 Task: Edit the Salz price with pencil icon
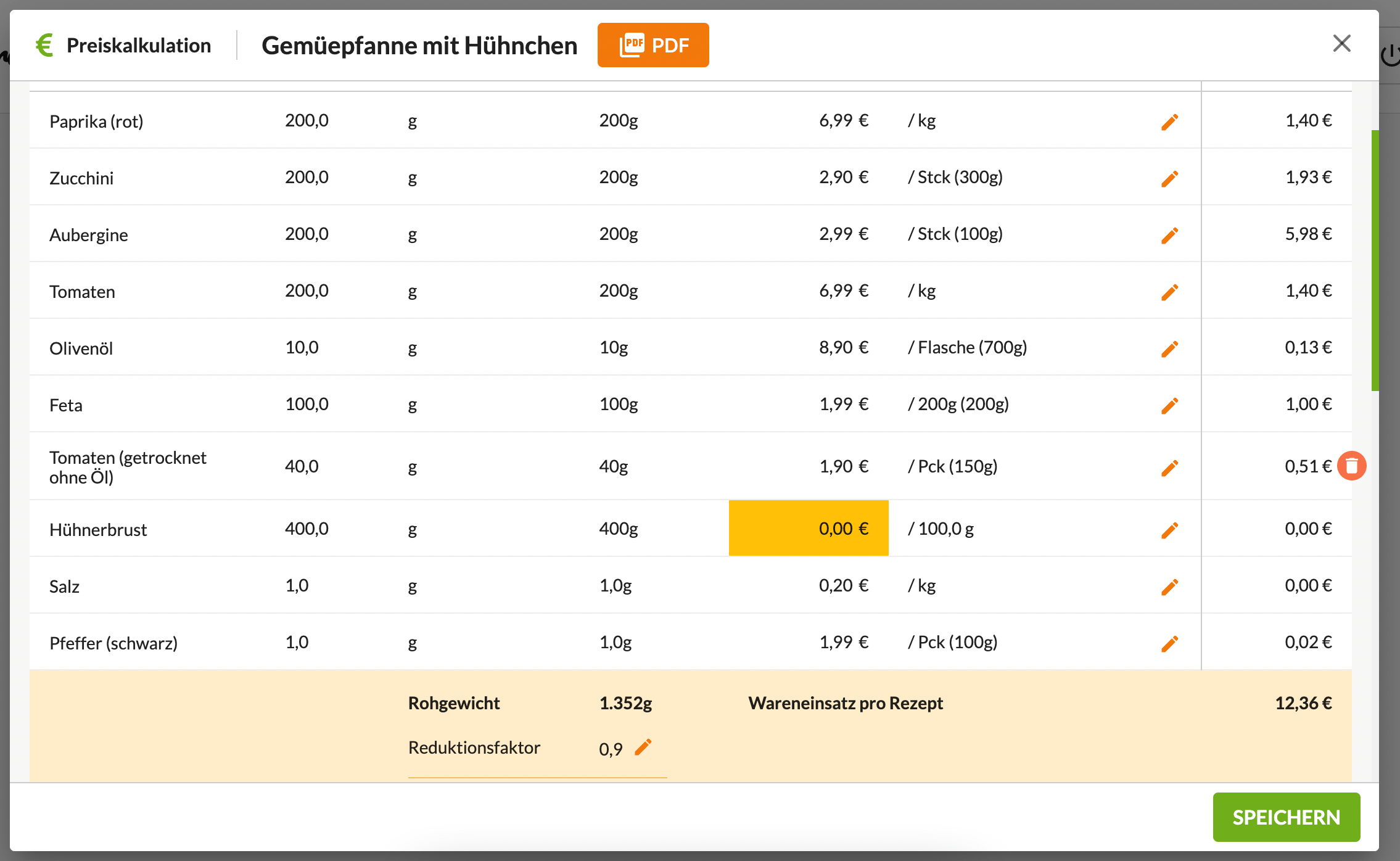[1169, 587]
